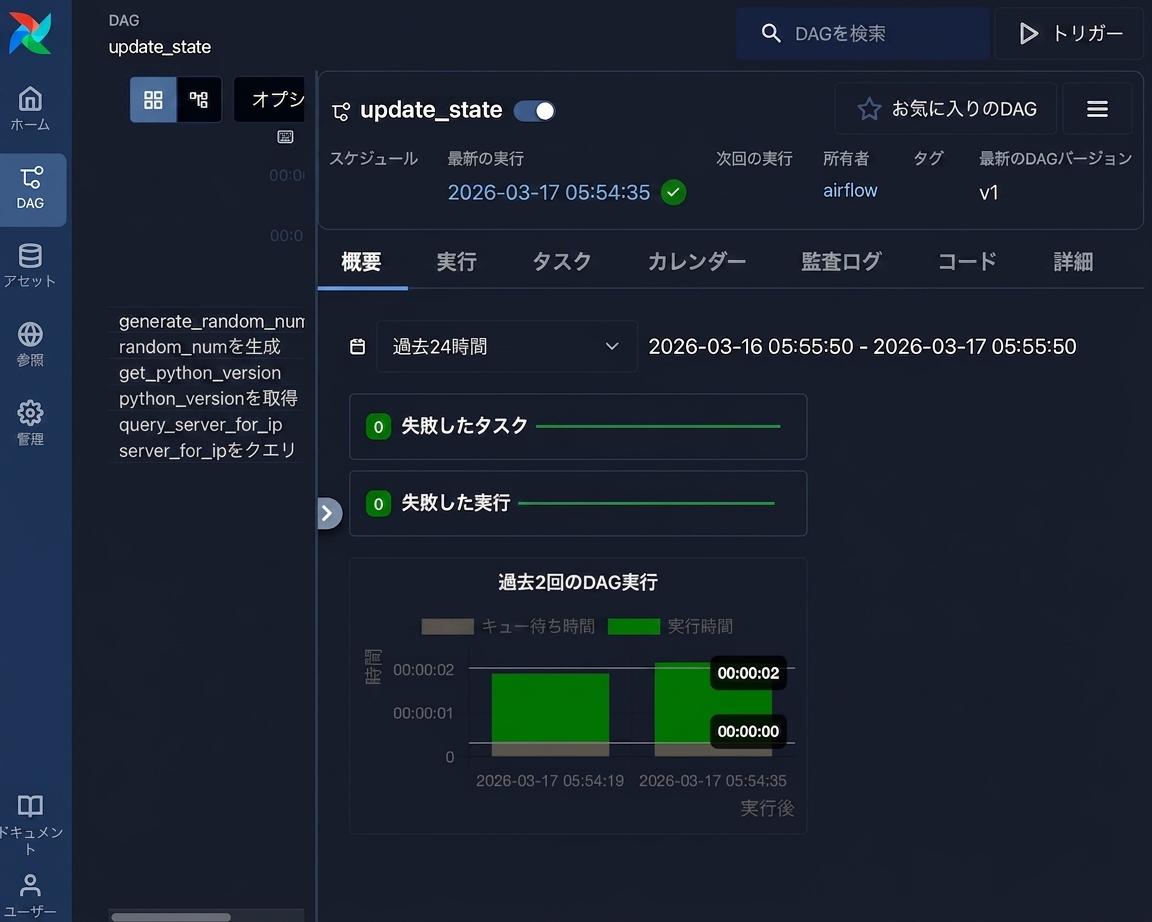
Task: Click the DAGを検索 search field
Action: click(863, 34)
